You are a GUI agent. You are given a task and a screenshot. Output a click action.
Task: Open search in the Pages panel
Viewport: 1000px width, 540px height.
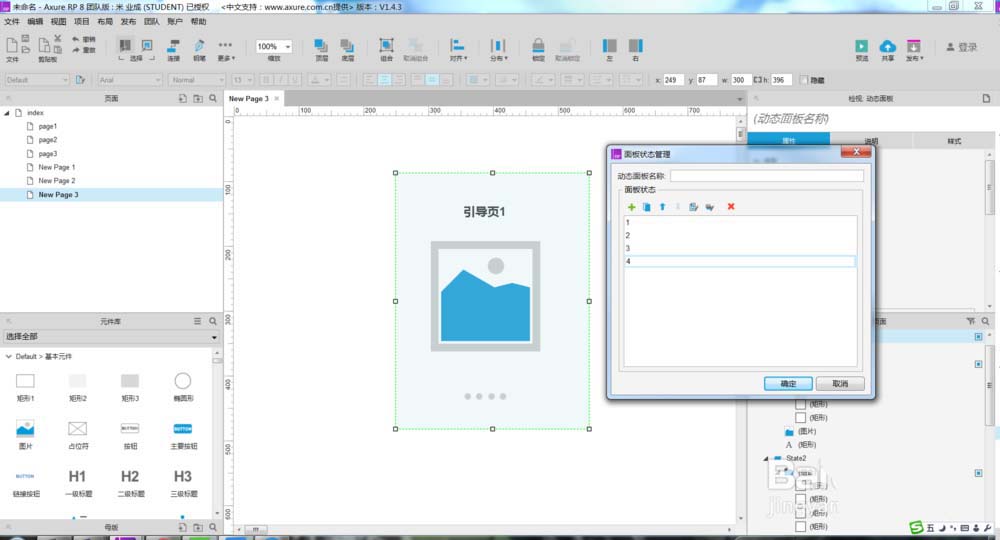pos(212,98)
